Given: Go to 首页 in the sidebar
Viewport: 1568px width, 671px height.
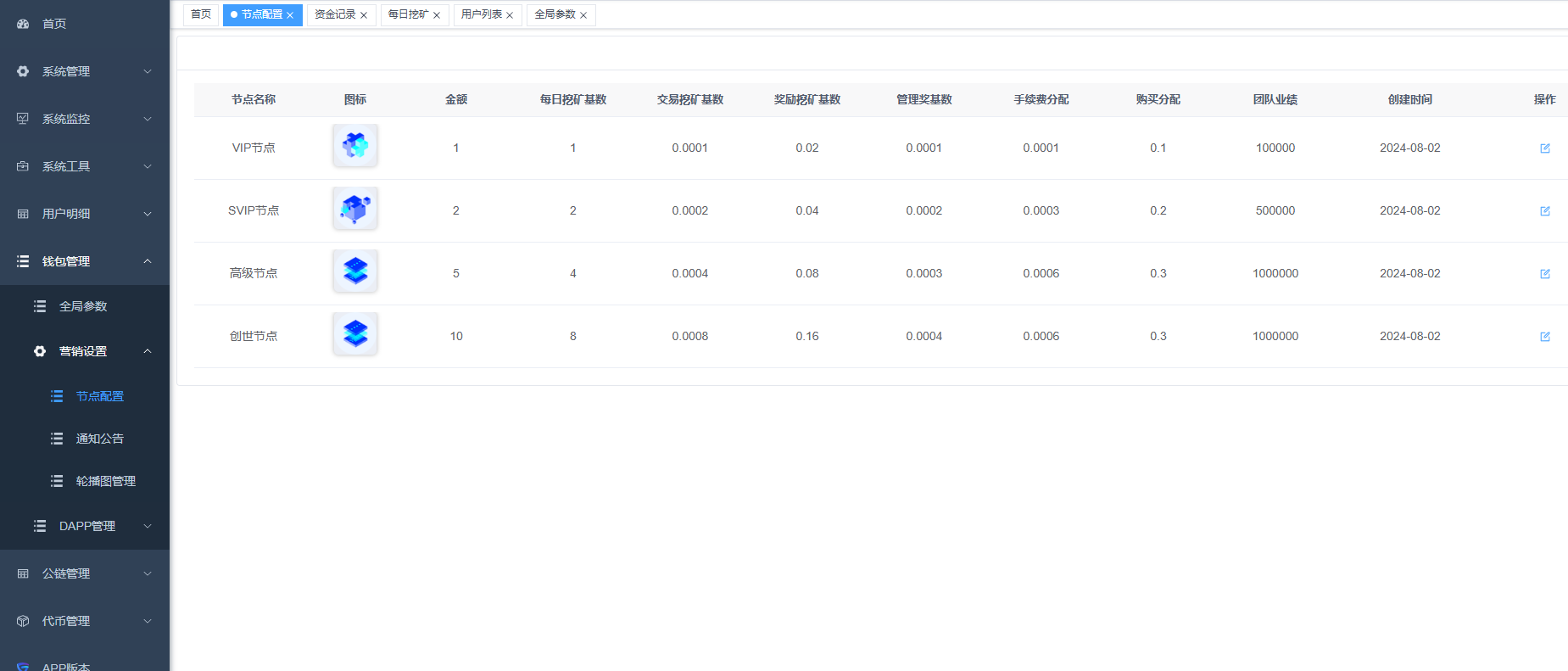Looking at the screenshot, I should pyautogui.click(x=54, y=24).
